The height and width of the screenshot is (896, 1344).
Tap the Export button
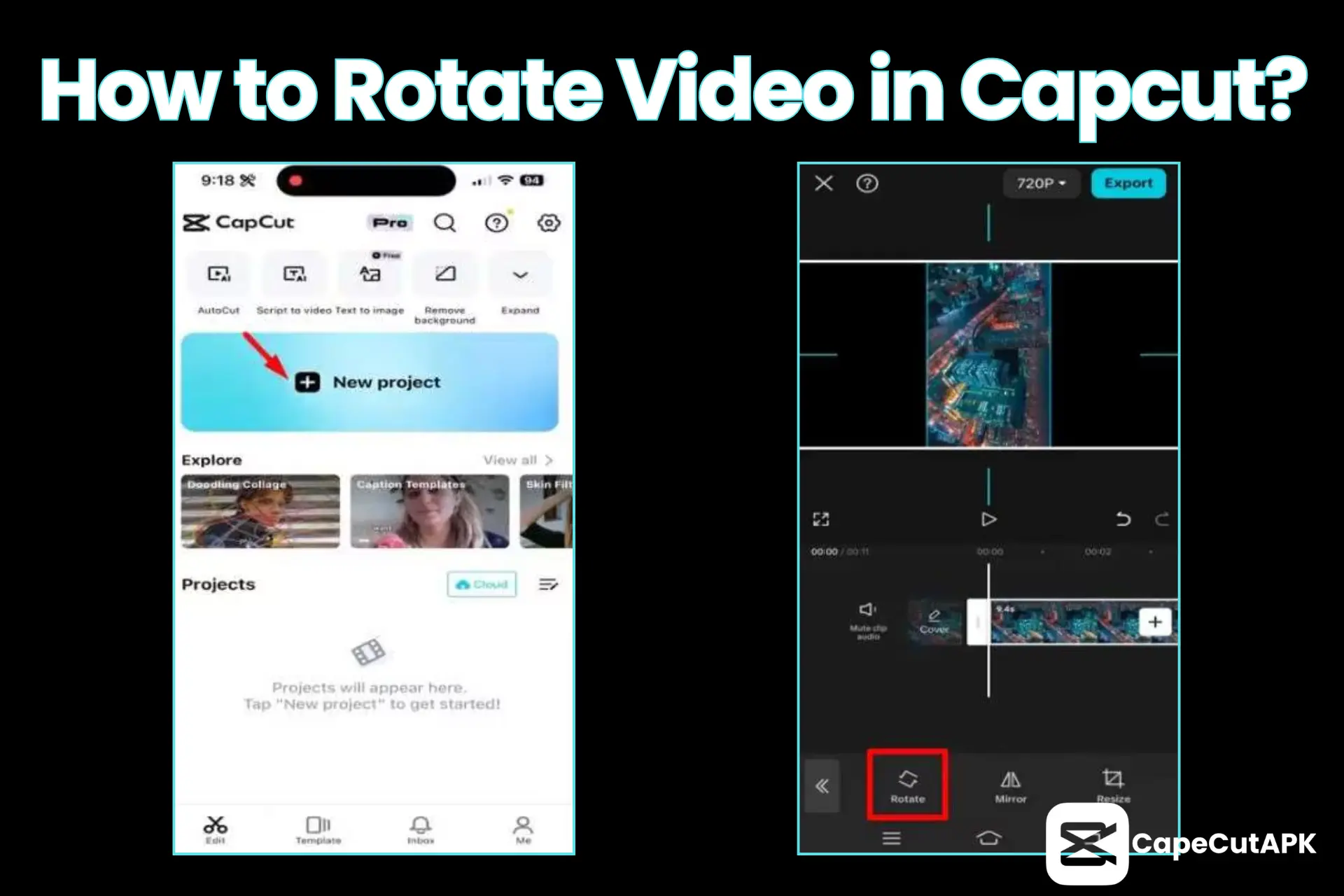[x=1128, y=183]
